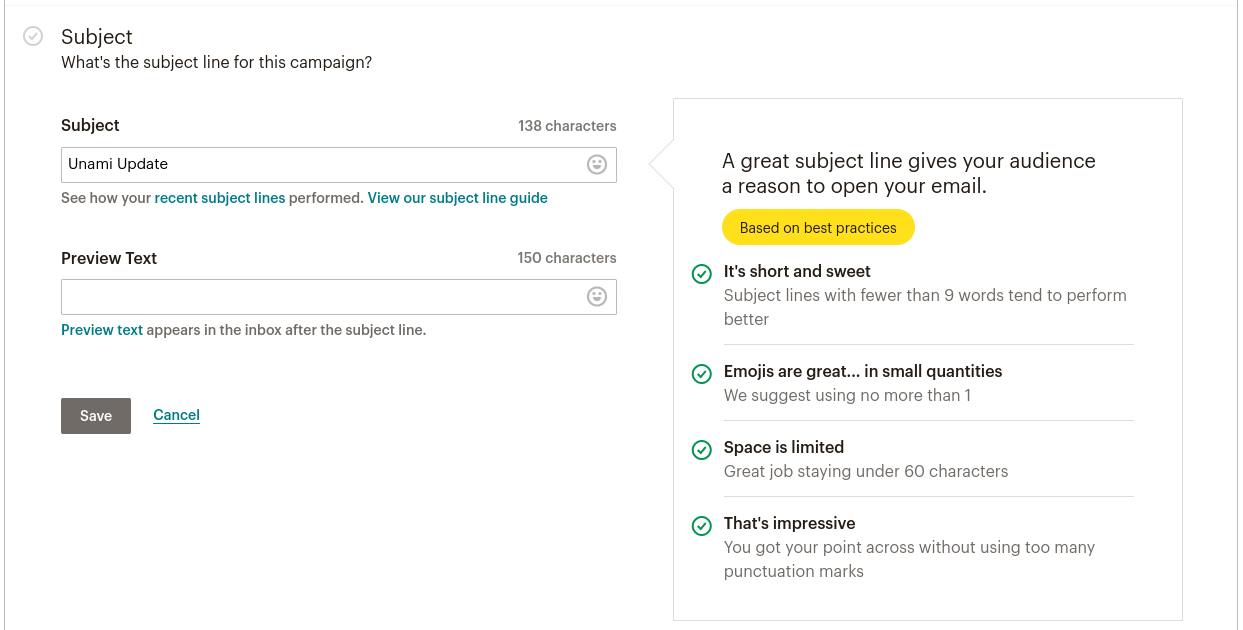Click the Based on best practices badge
The height and width of the screenshot is (630, 1243).
(x=817, y=228)
